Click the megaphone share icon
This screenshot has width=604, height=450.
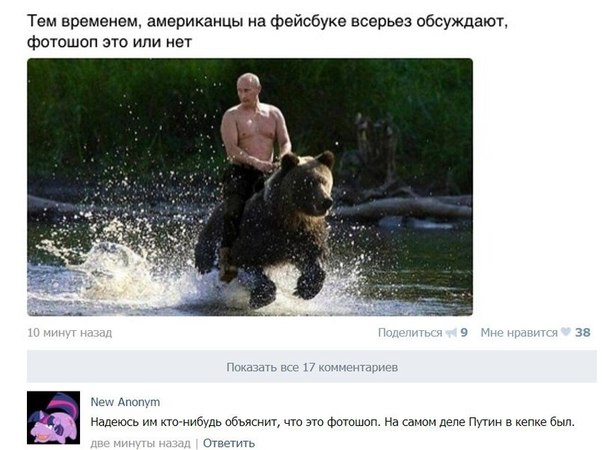pyautogui.click(x=451, y=332)
